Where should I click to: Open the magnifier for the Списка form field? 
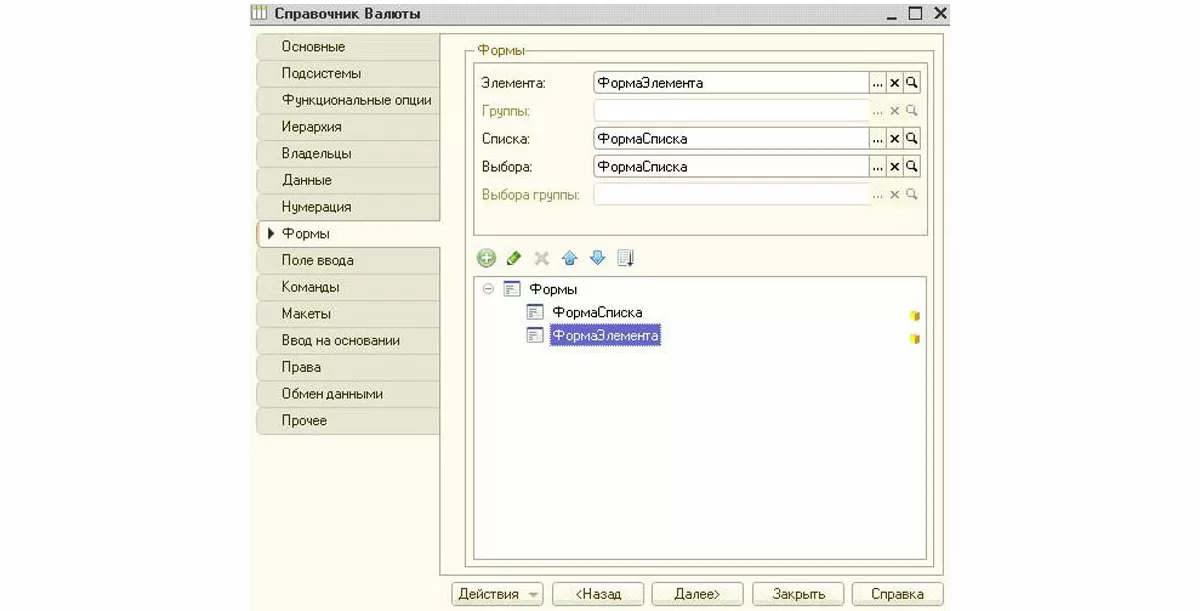tap(912, 139)
